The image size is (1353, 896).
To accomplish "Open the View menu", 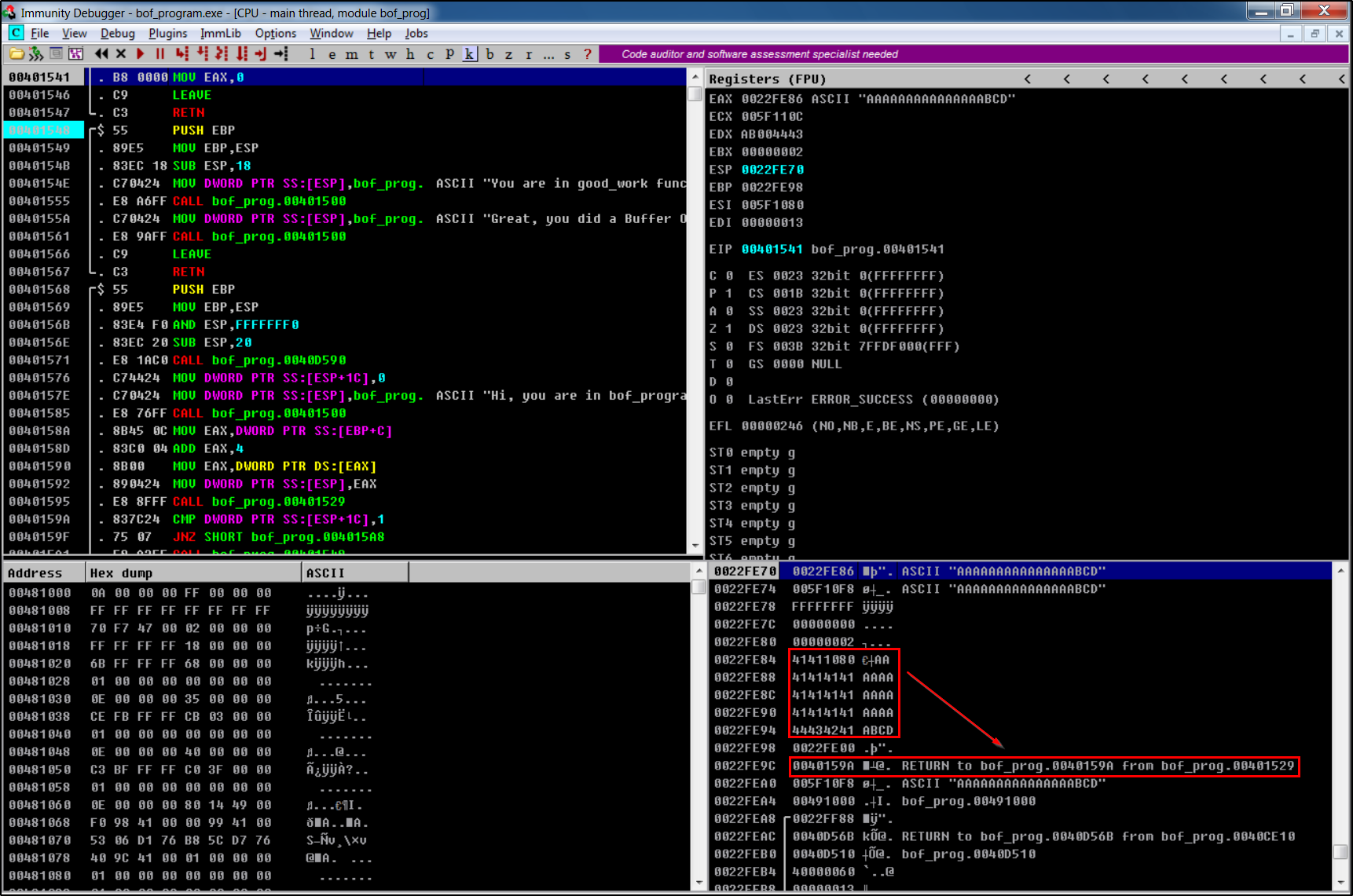I will pos(75,33).
